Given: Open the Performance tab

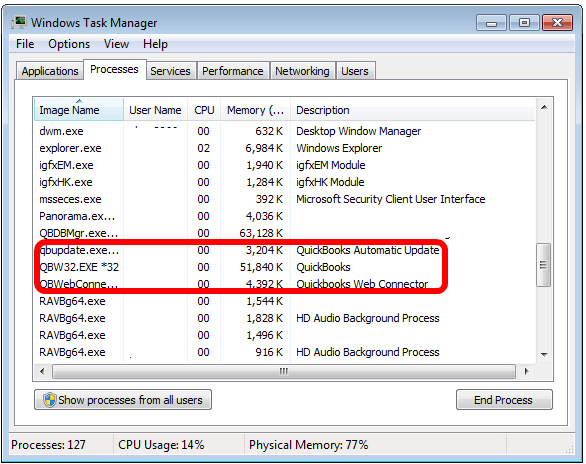Looking at the screenshot, I should pyautogui.click(x=232, y=71).
